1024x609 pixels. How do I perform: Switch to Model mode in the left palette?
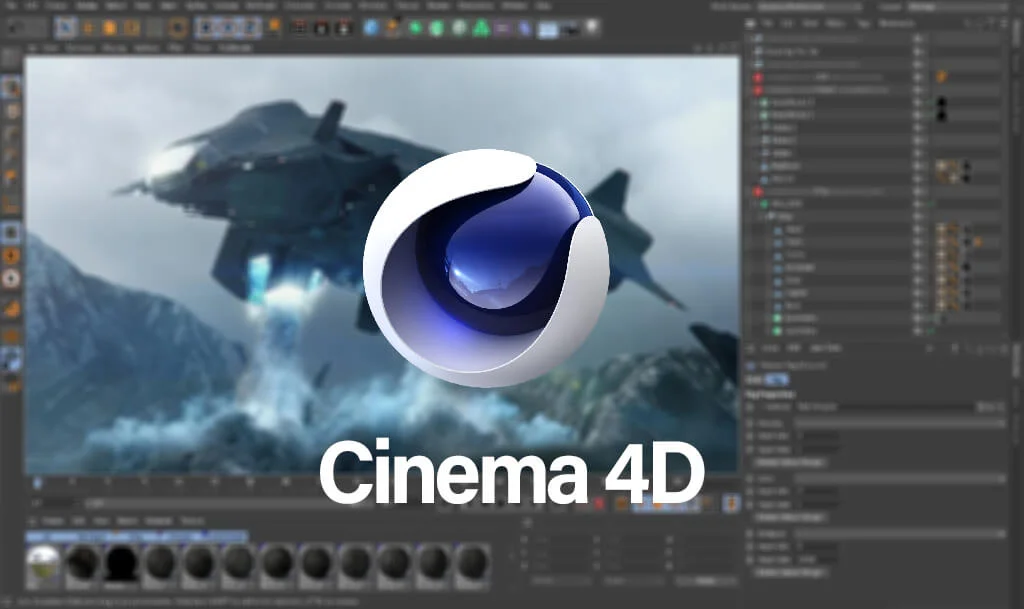[x=11, y=86]
